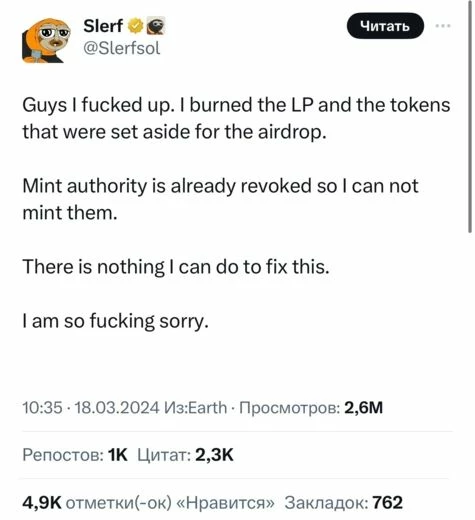Screen dimensions: 475x520
Task: Click the 10:35 post time
Action: [x=42, y=407]
